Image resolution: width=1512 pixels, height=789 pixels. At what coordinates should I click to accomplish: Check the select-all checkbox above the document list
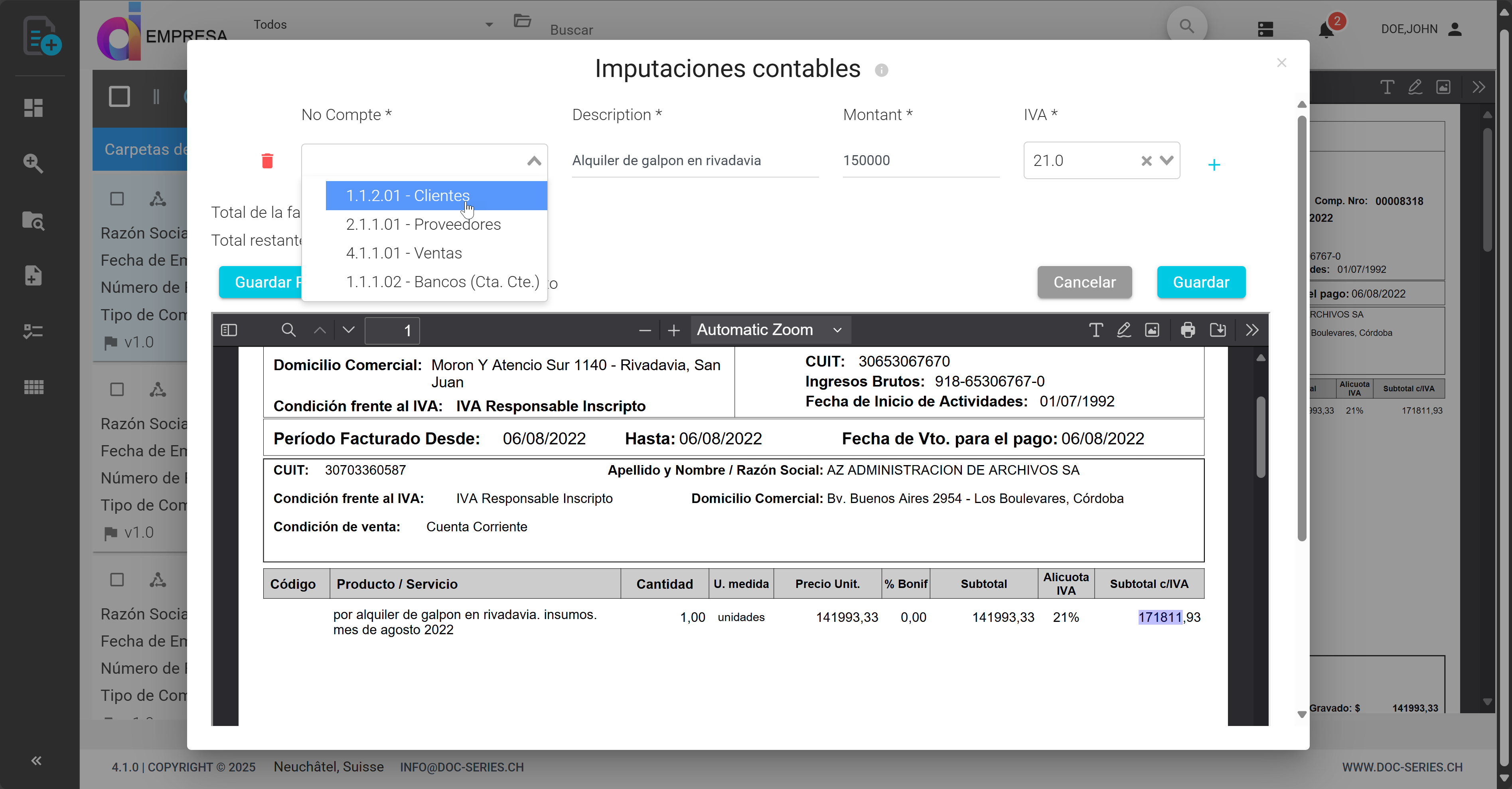pyautogui.click(x=120, y=96)
